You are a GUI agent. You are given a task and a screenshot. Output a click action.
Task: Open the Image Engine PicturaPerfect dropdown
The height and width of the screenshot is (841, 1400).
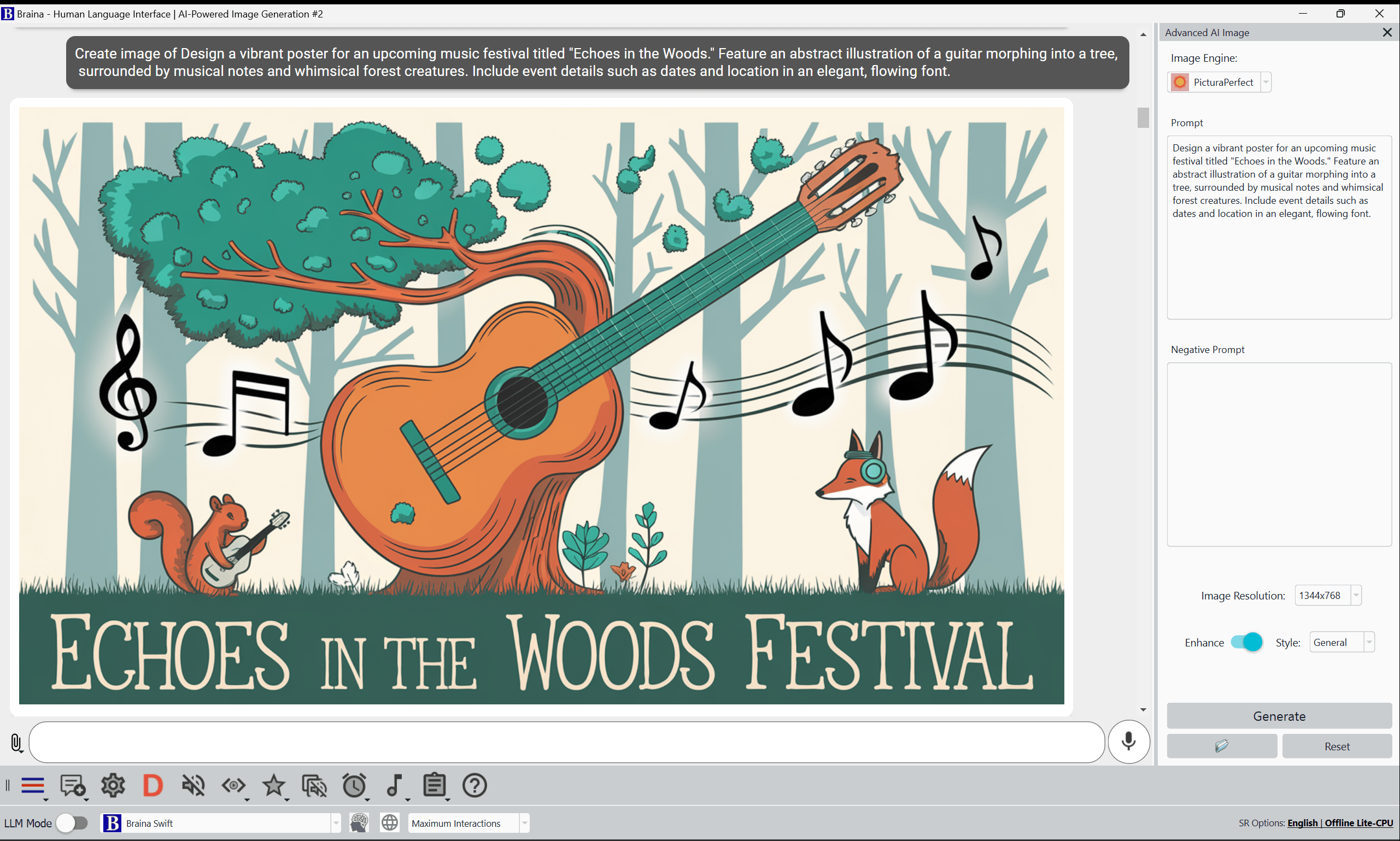[x=1219, y=82]
